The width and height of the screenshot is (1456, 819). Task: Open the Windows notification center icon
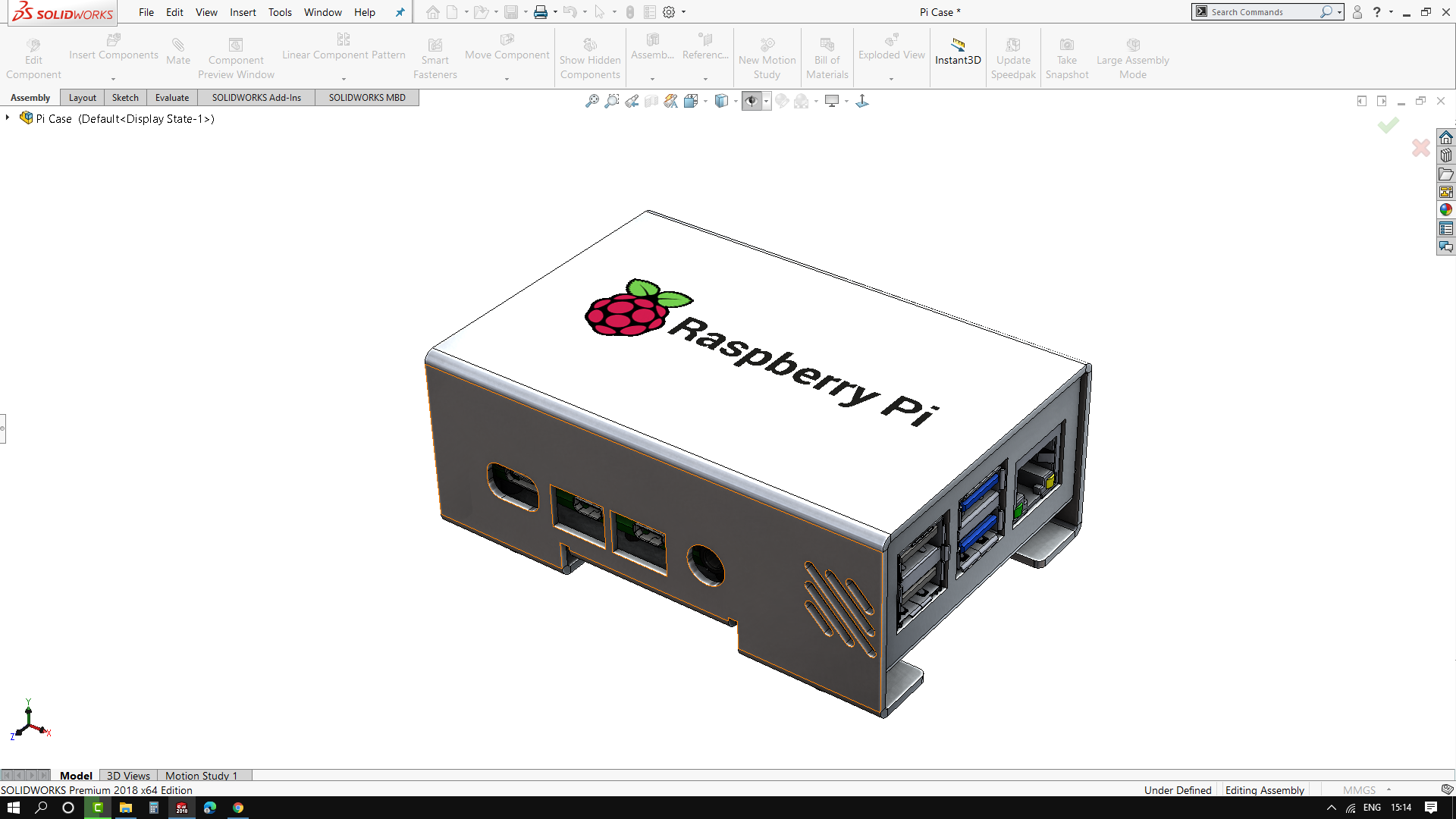1431,808
